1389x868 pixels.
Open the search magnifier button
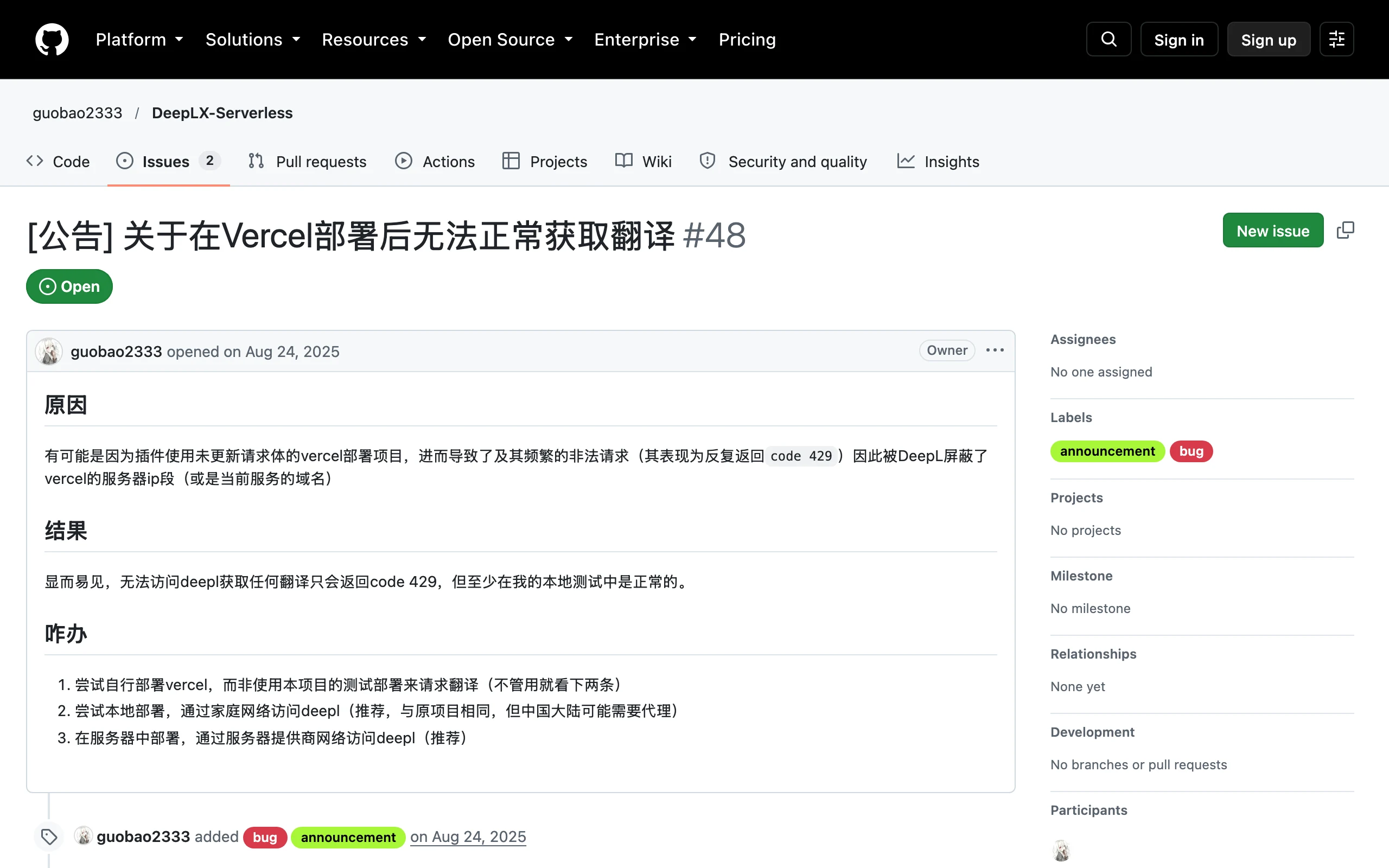tap(1108, 39)
